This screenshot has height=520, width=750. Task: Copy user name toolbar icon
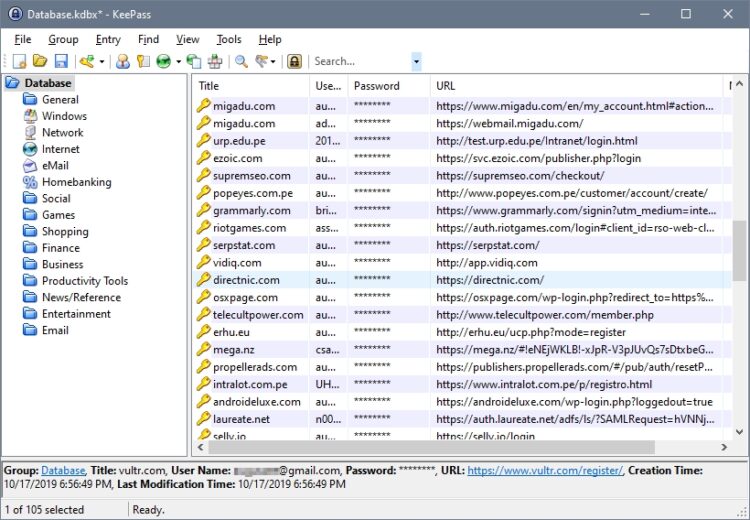pos(123,61)
